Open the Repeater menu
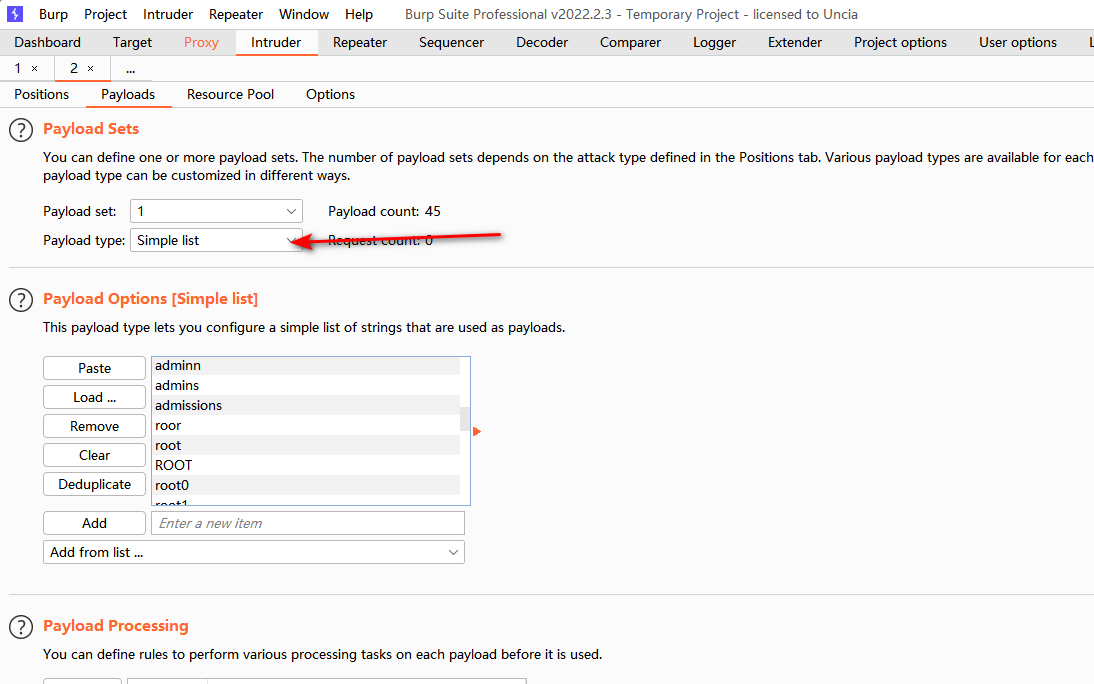The height and width of the screenshot is (684, 1094). coord(236,14)
